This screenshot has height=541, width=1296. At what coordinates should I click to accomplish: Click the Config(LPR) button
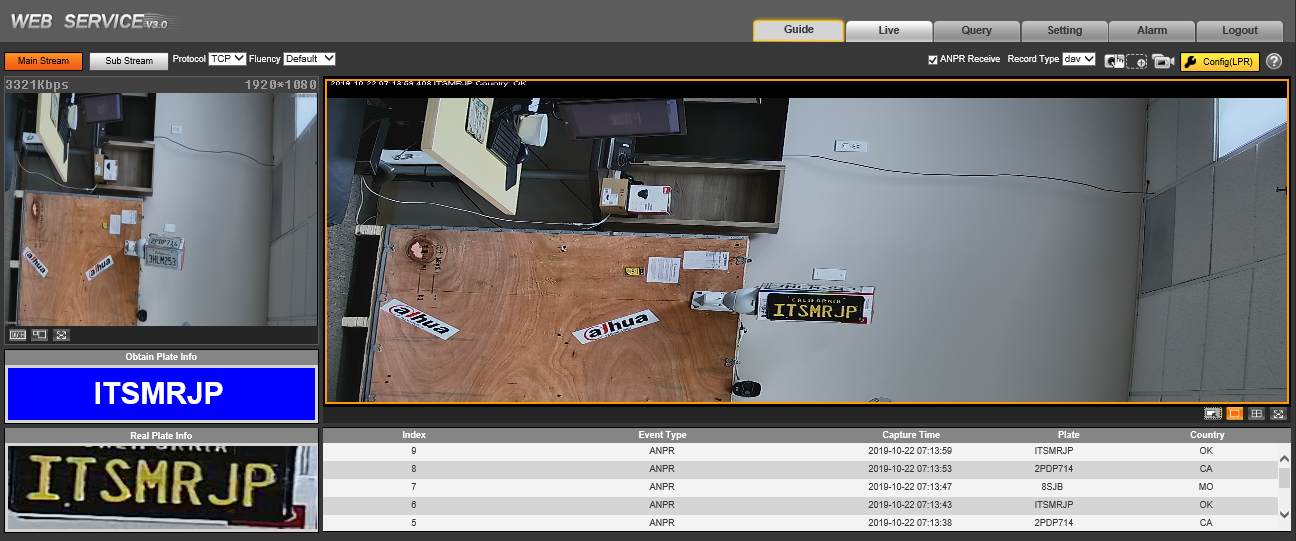tap(1219, 61)
